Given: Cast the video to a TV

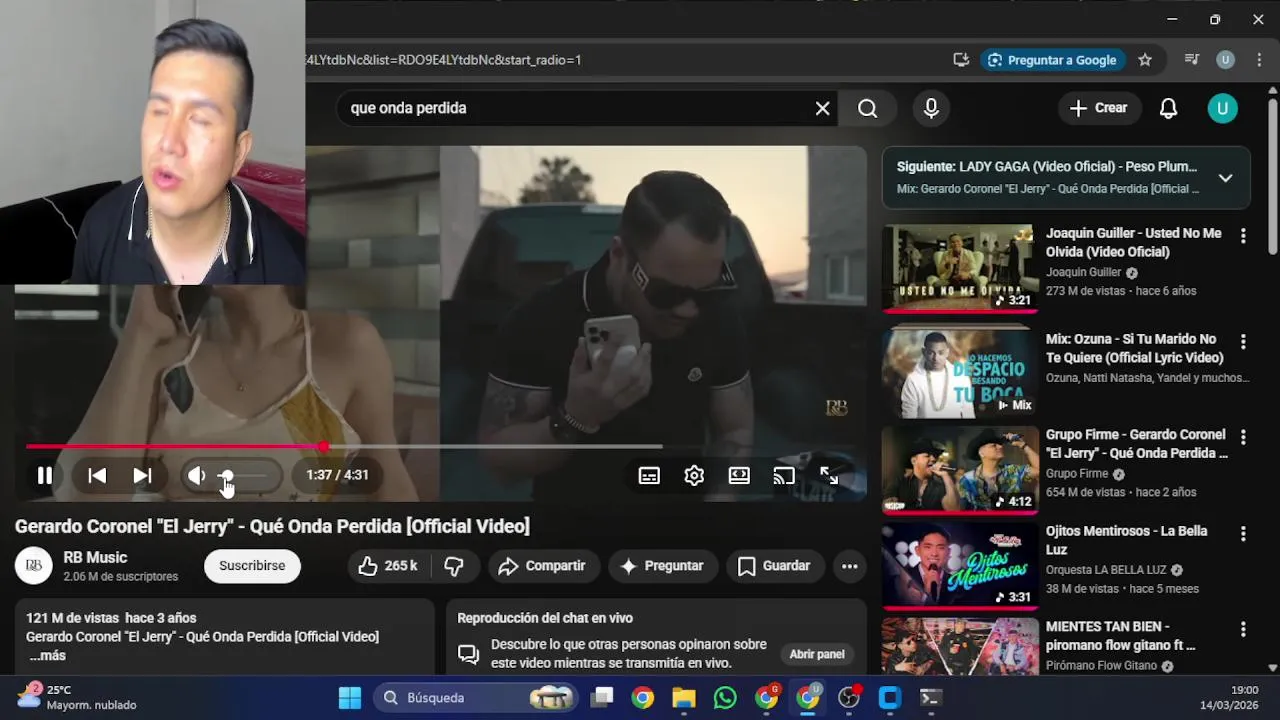Looking at the screenshot, I should [784, 476].
